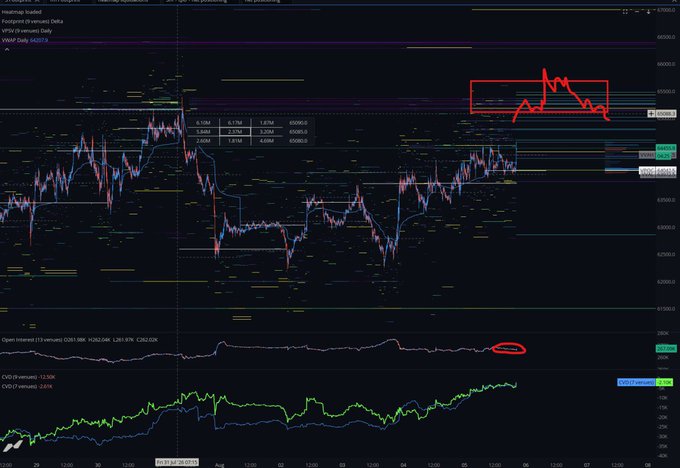Image resolution: width=680 pixels, height=468 pixels.
Task: Select the Footprint (9 venues) Delta legend entry
Action: coord(32,21)
